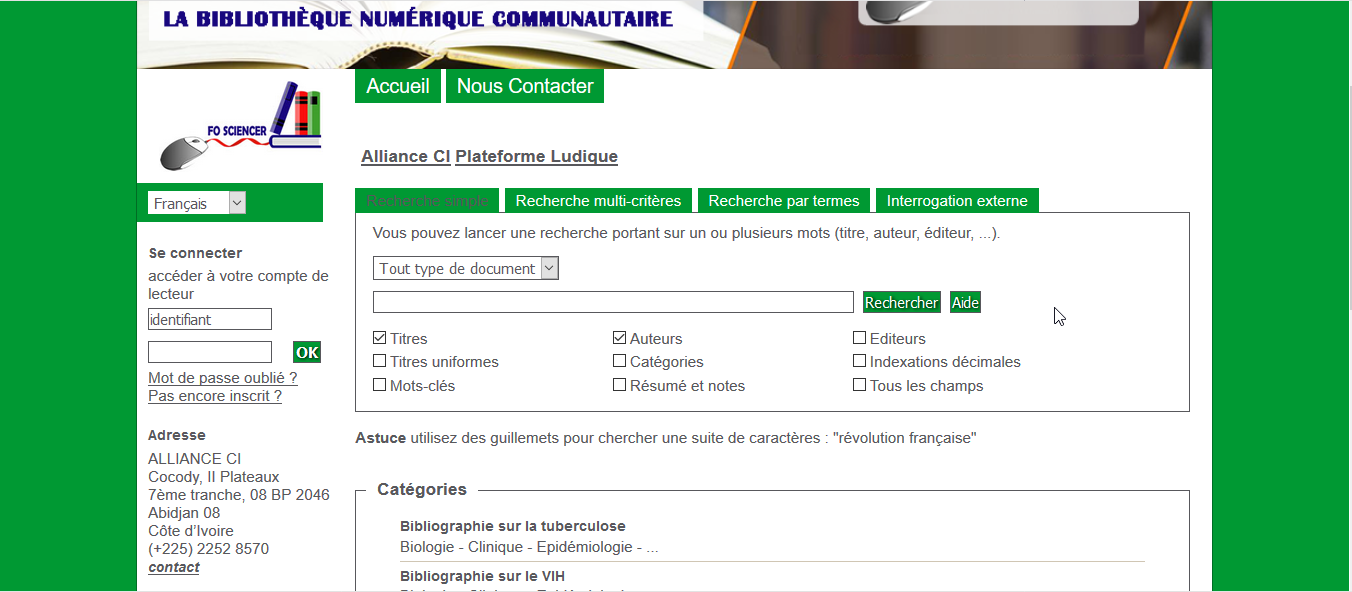Open the Recherche par termes tab
The image size is (1352, 592).
[783, 201]
